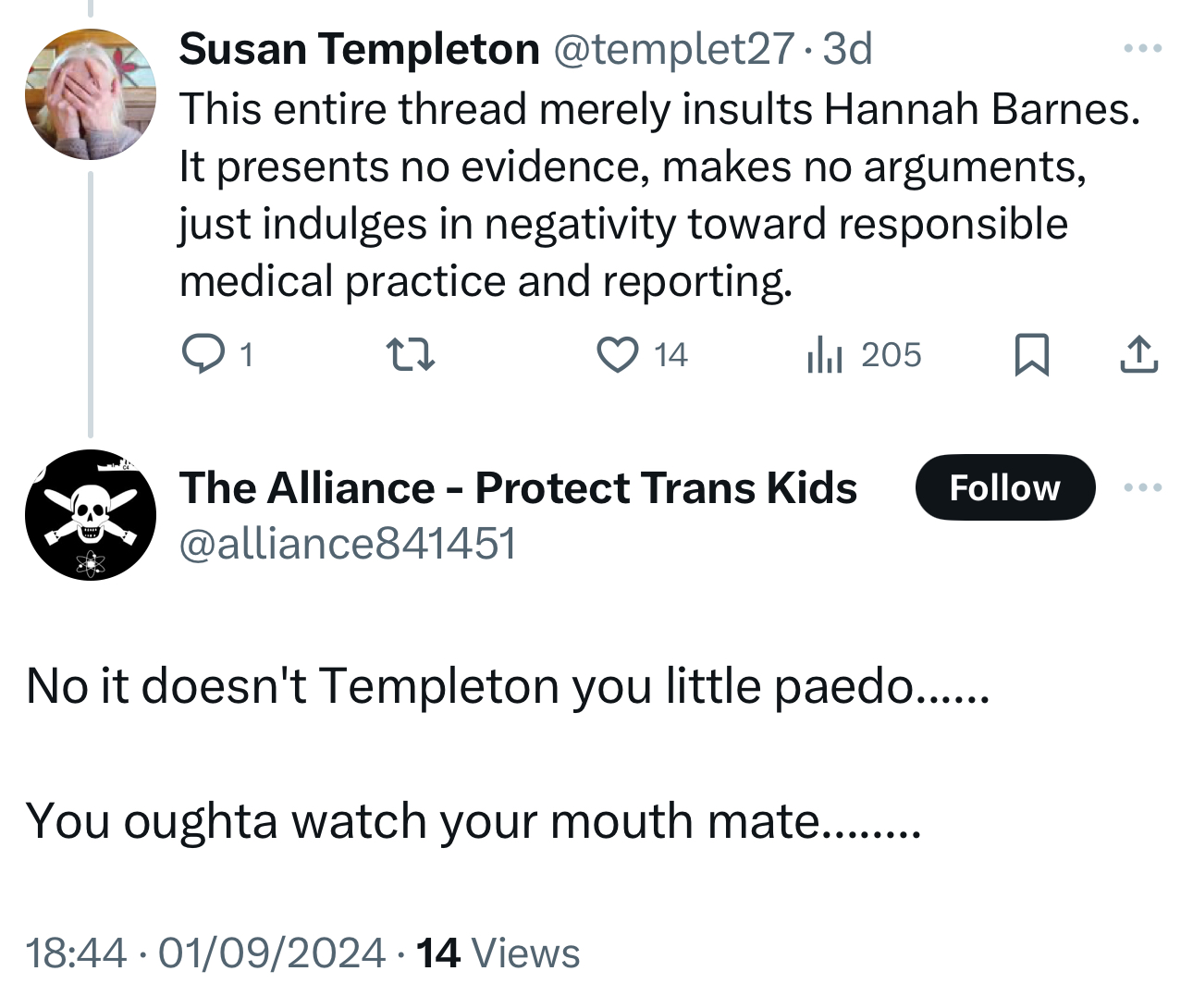Repost Susan Templeton's tweet
The height and width of the screenshot is (1008, 1193).
click(410, 354)
